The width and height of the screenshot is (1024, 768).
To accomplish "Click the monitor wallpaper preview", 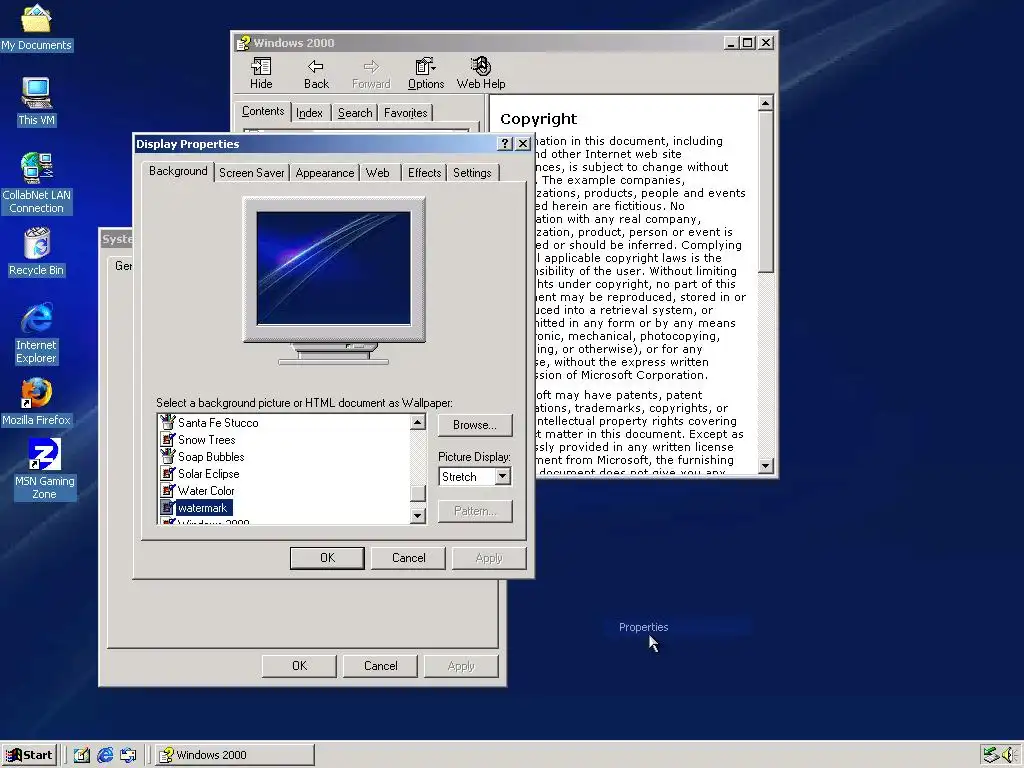I will coord(334,268).
